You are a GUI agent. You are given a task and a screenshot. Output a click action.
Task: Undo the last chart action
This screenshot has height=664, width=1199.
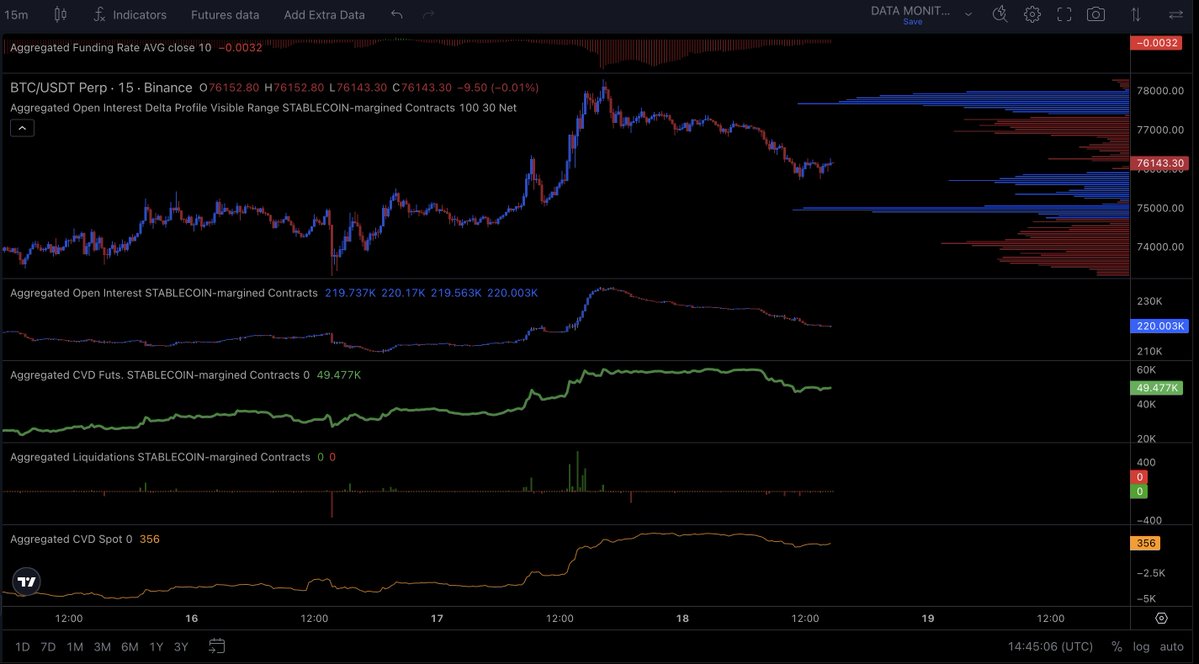click(x=396, y=15)
